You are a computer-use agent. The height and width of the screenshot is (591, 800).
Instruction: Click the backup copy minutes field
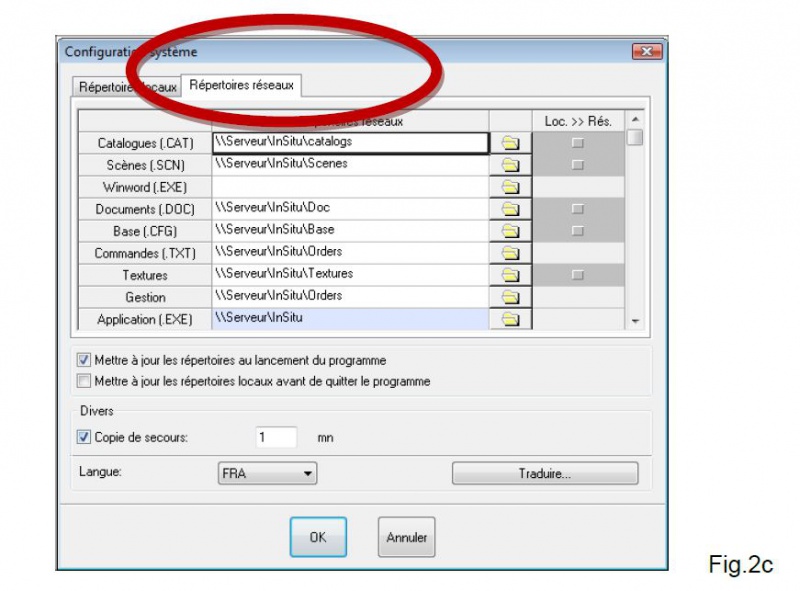[276, 437]
